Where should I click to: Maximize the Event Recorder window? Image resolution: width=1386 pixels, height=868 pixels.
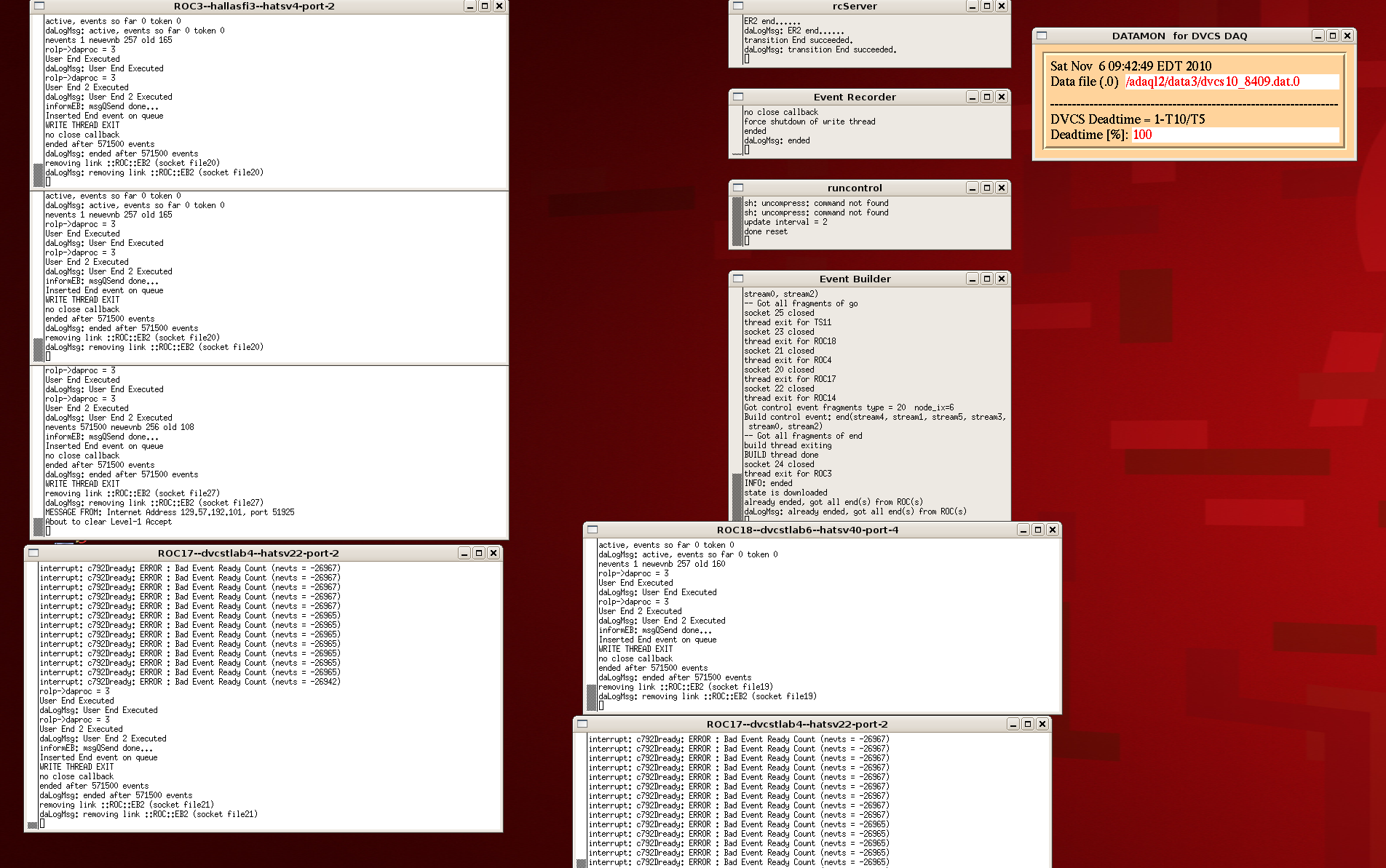987,97
